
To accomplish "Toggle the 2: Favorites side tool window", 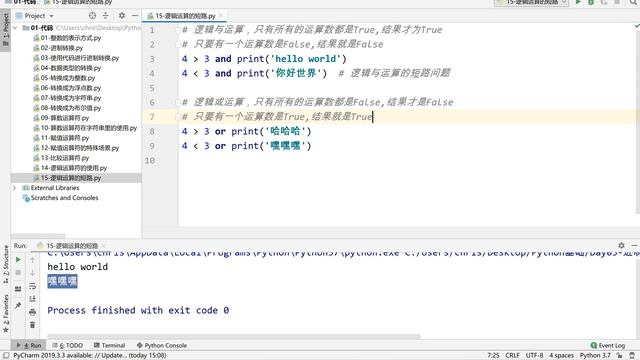I will pyautogui.click(x=5, y=313).
